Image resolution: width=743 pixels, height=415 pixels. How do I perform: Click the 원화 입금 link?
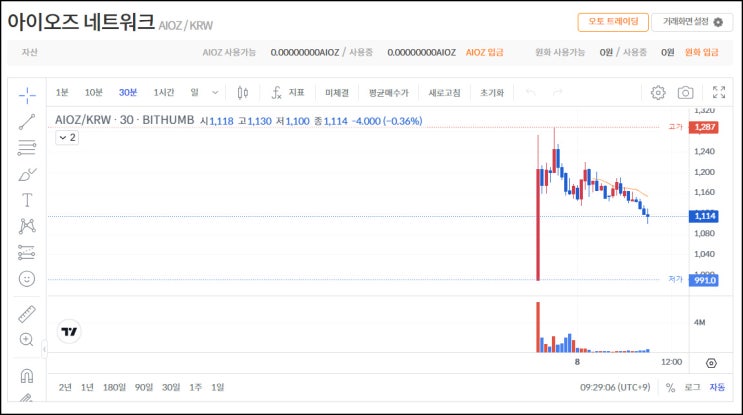point(702,52)
